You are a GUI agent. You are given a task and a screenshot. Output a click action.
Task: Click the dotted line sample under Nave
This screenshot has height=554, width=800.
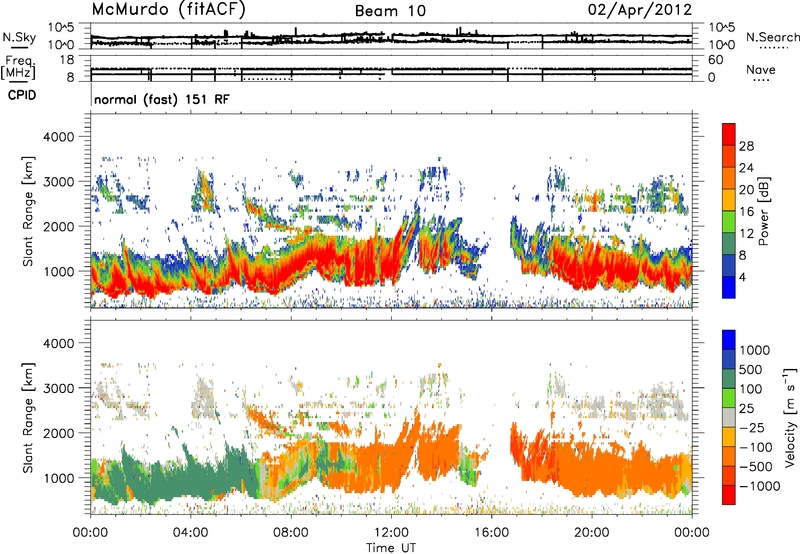pyautogui.click(x=761, y=81)
